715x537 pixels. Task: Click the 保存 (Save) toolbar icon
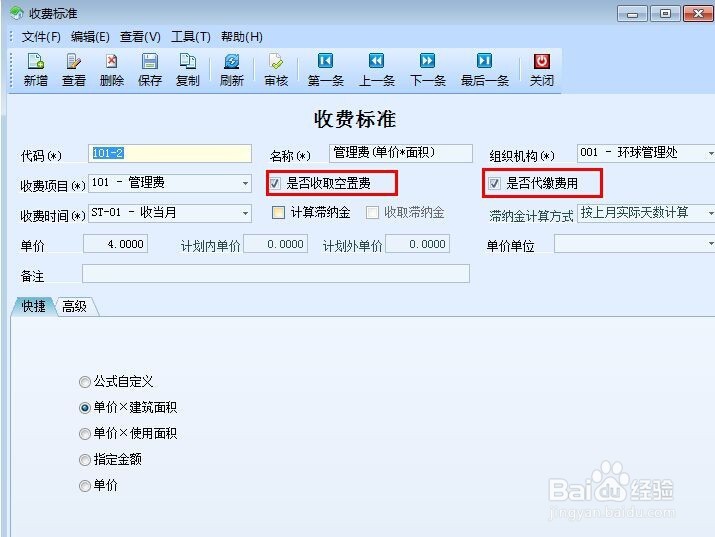coord(150,70)
